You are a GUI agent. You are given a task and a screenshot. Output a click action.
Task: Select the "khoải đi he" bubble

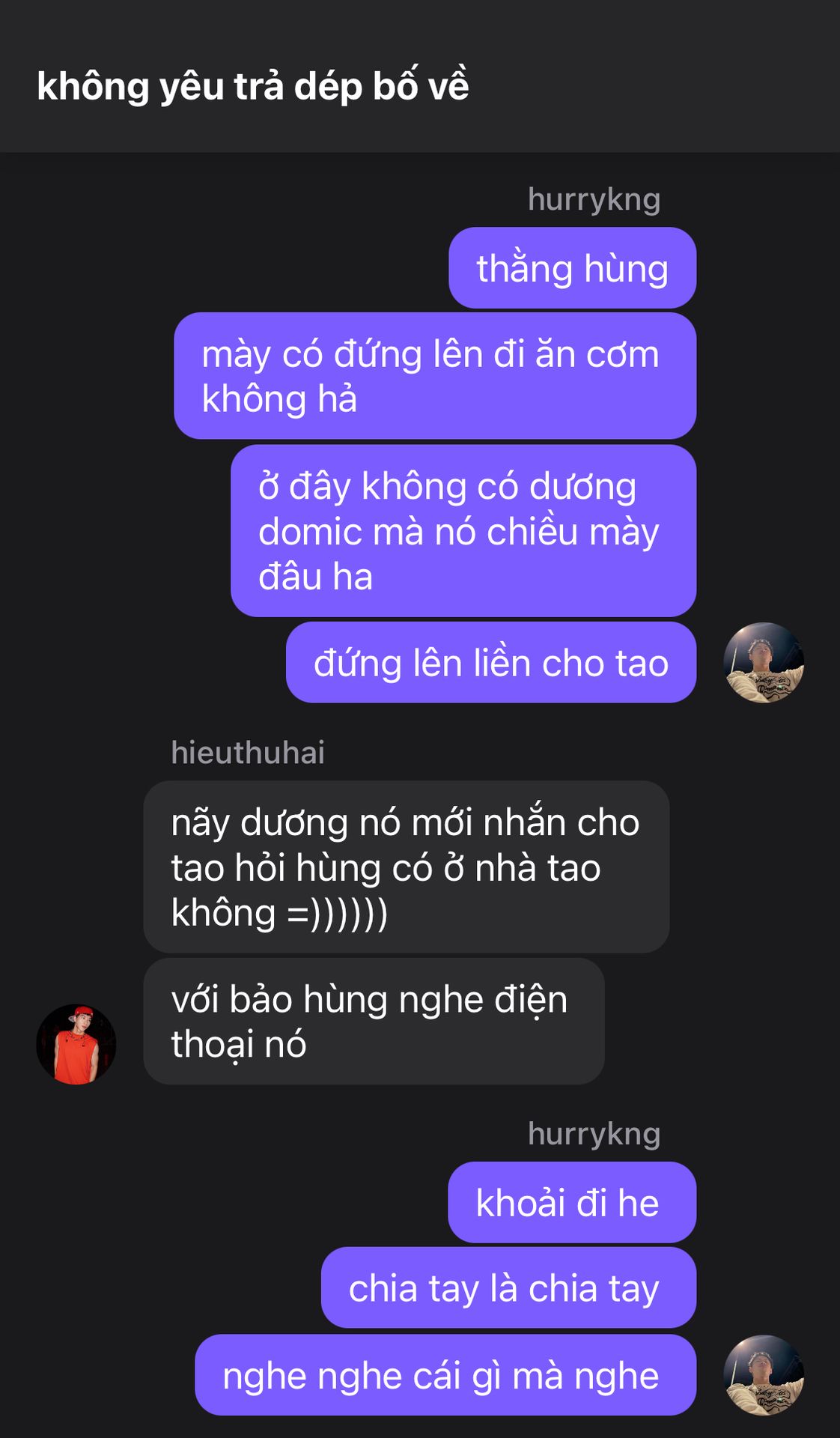click(x=572, y=1203)
